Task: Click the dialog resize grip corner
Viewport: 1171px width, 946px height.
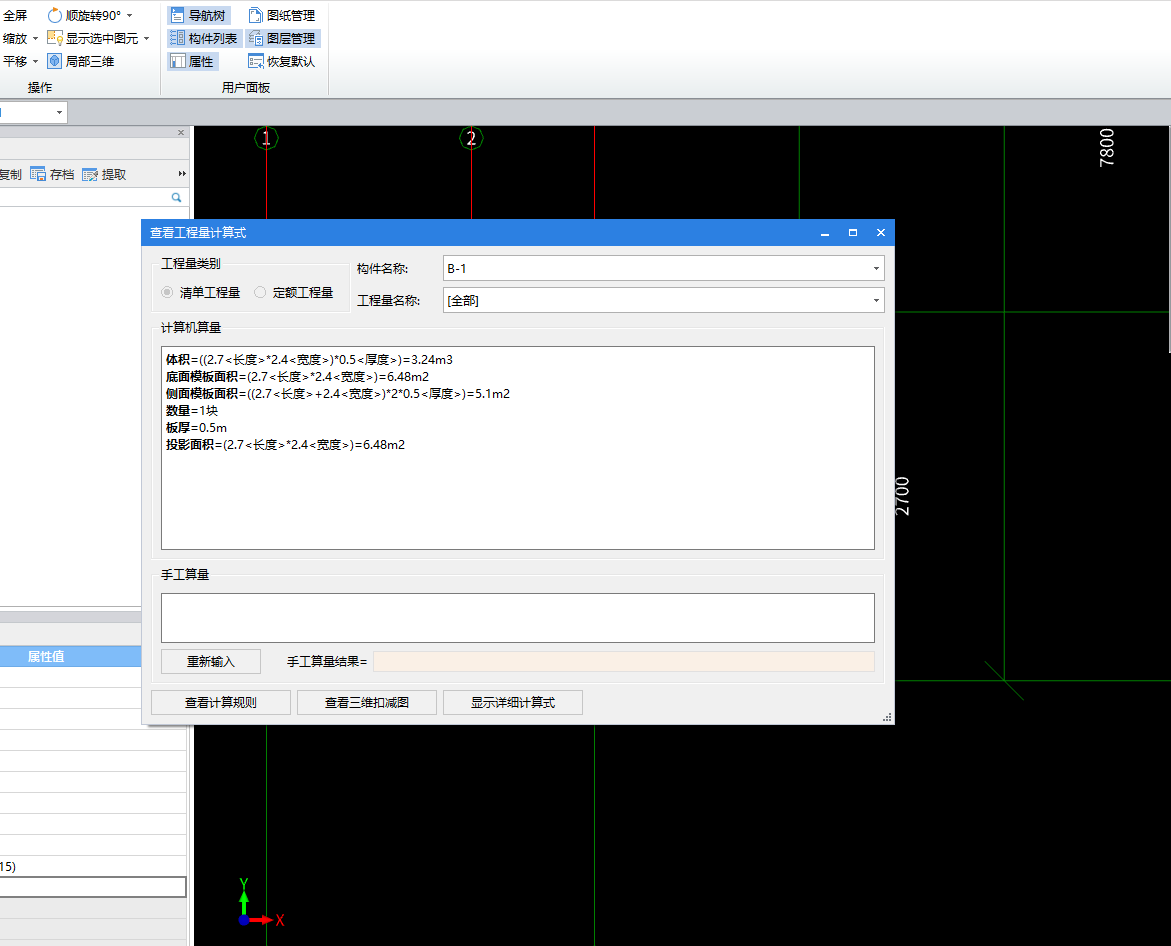Action: click(x=886, y=718)
